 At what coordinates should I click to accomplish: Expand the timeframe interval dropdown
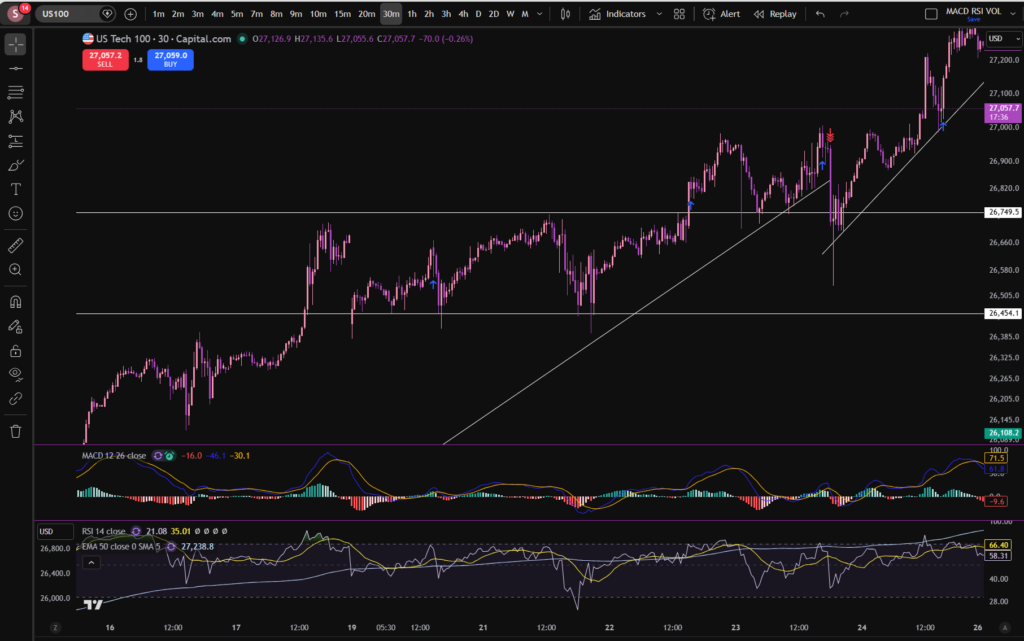coord(539,14)
